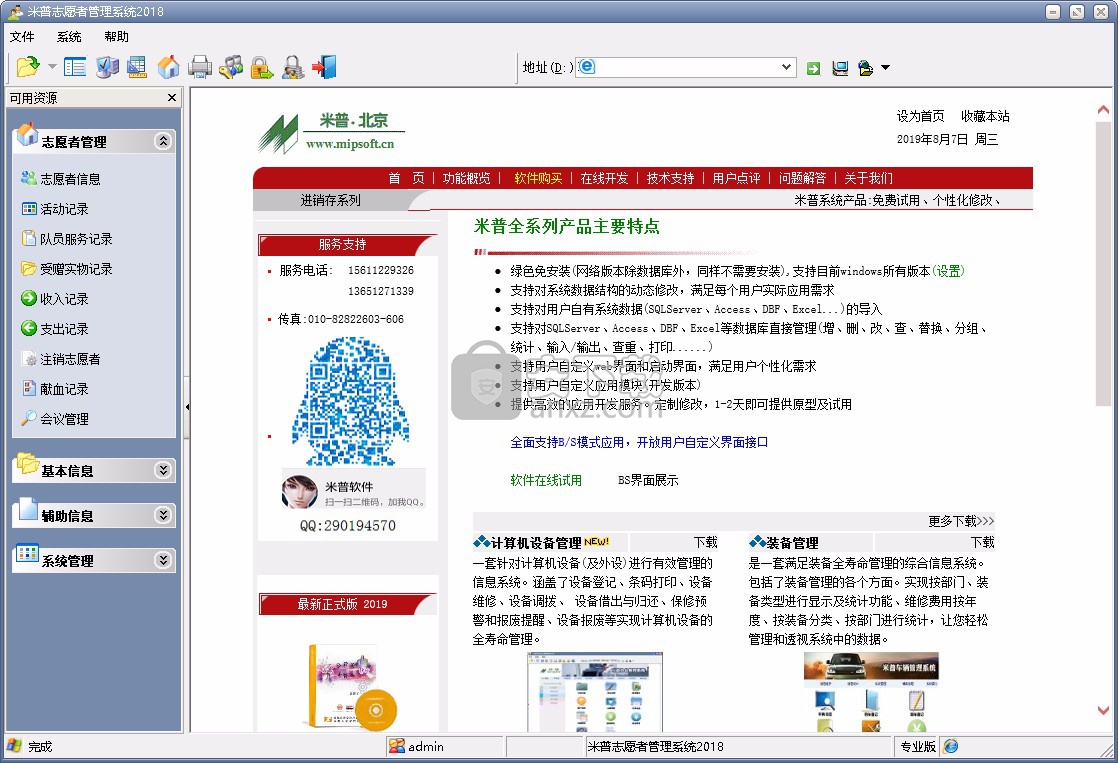Open 活动记录 in the sidebar
This screenshot has height=763, width=1118.
(x=55, y=209)
